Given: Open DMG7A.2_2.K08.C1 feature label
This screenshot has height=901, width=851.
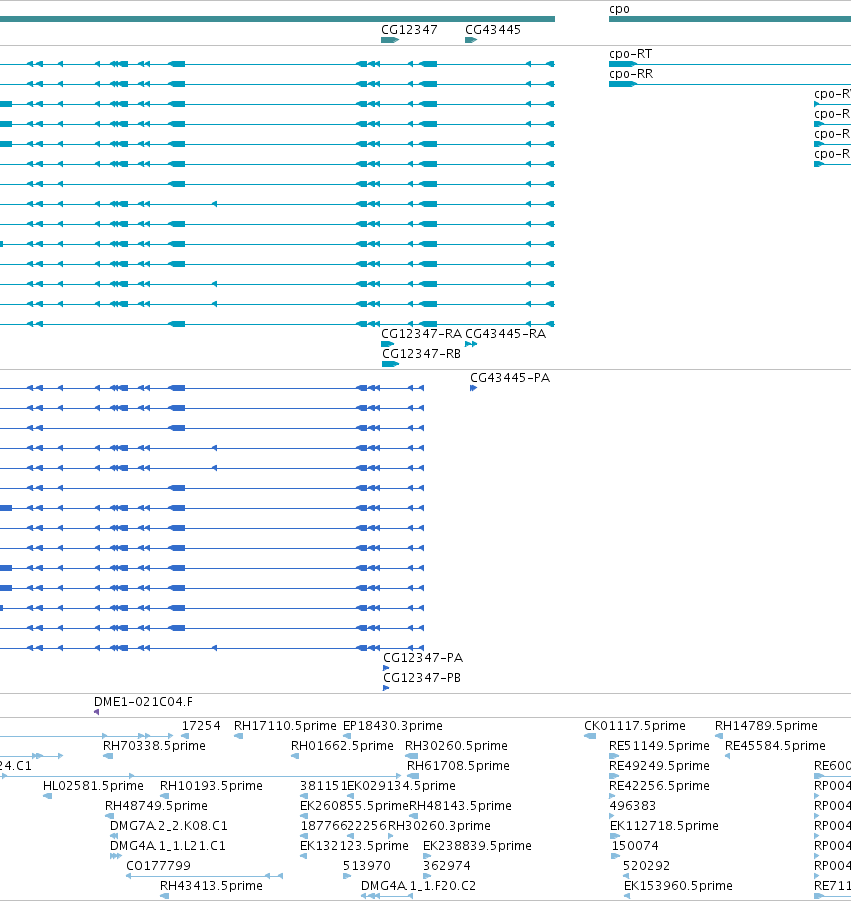Looking at the screenshot, I should coord(168,826).
